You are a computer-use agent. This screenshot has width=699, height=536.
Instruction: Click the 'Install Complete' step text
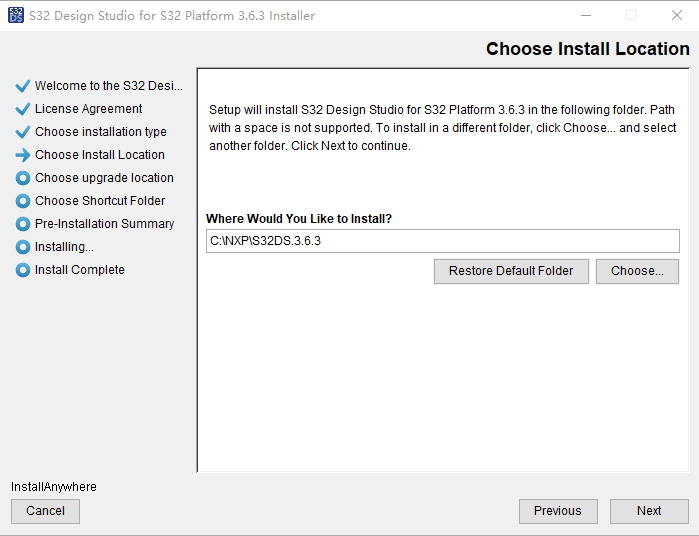point(80,270)
